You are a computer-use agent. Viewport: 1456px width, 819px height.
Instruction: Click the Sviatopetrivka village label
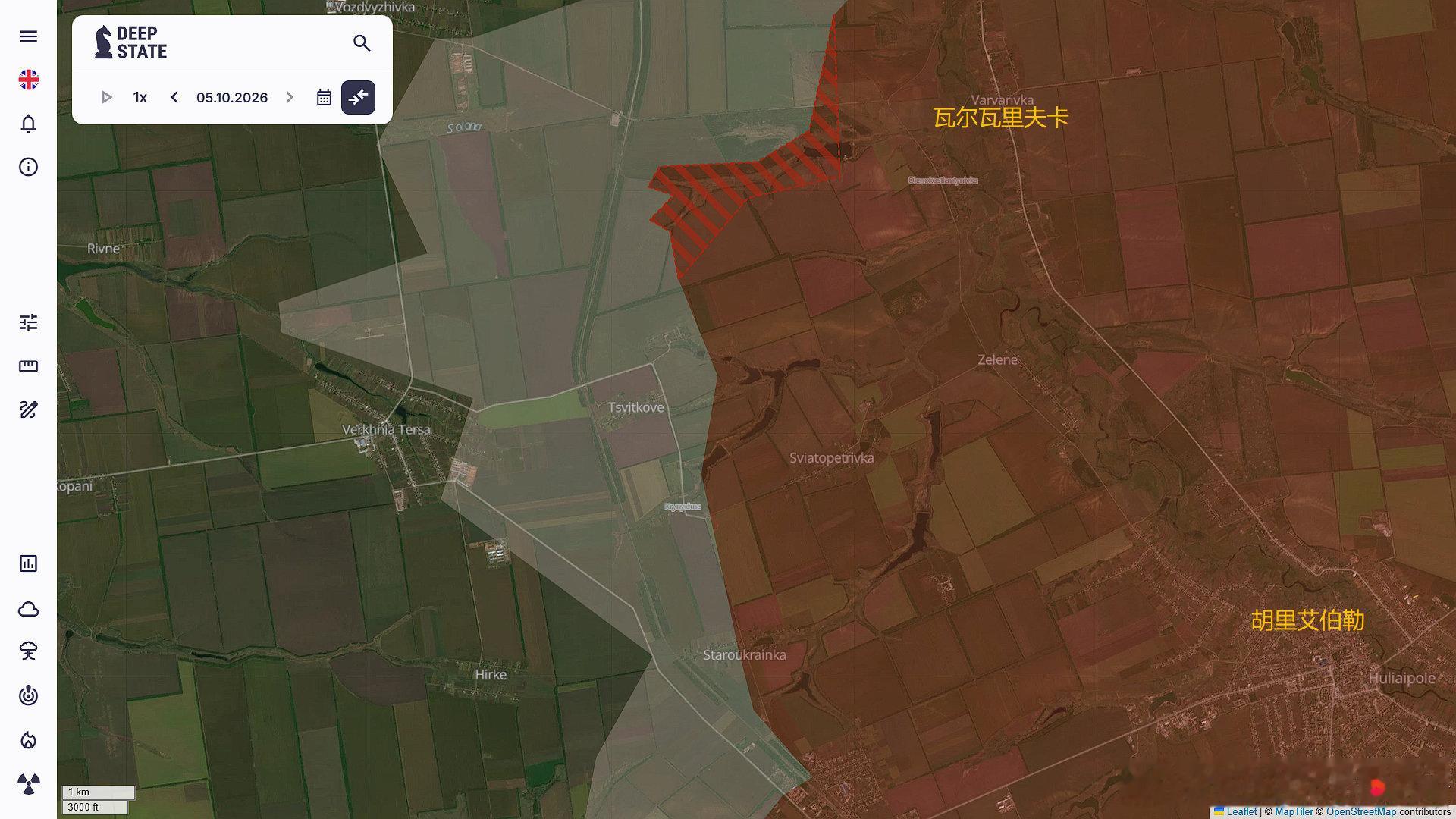pyautogui.click(x=832, y=458)
